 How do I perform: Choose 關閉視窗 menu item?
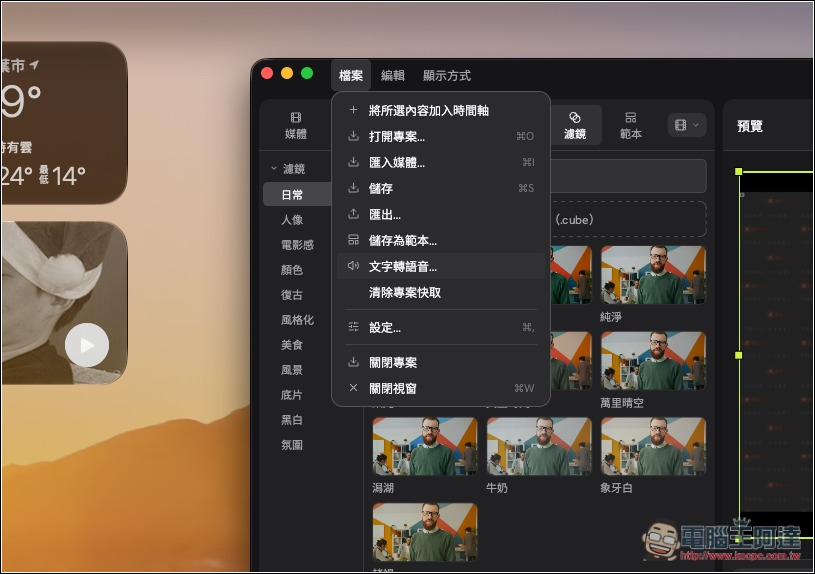[441, 388]
